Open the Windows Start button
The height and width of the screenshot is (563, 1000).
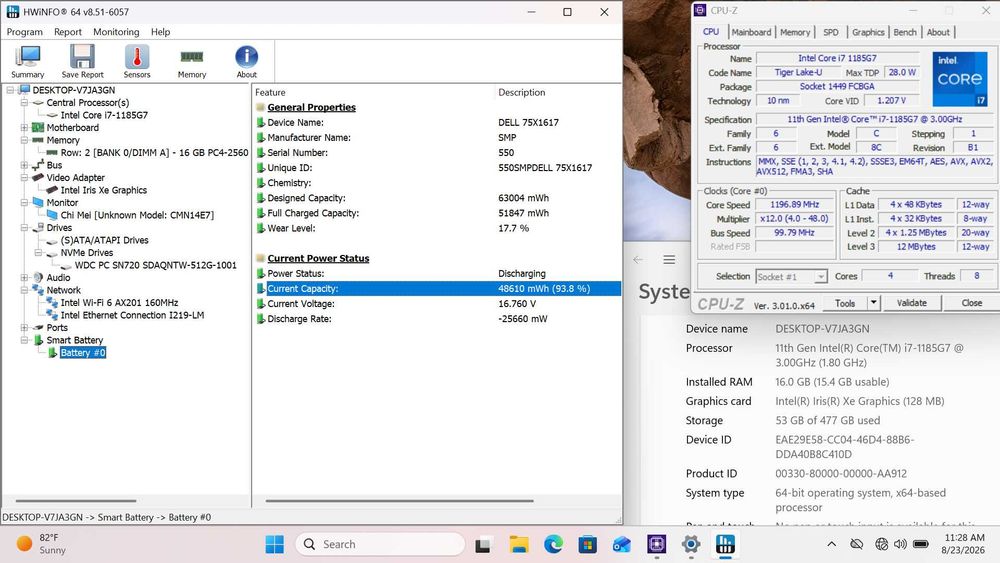pyautogui.click(x=275, y=545)
